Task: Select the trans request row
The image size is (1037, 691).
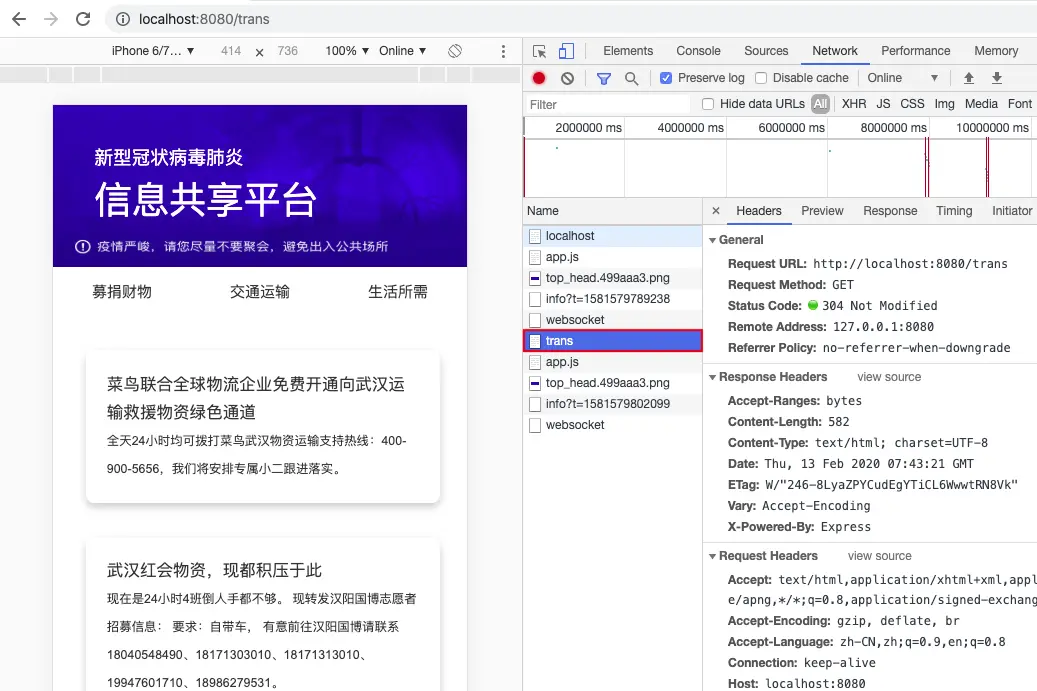Action: click(x=612, y=341)
